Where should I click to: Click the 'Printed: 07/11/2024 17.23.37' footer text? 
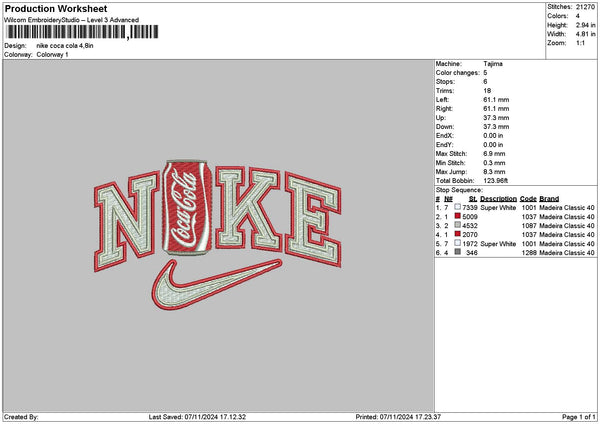(x=398, y=417)
